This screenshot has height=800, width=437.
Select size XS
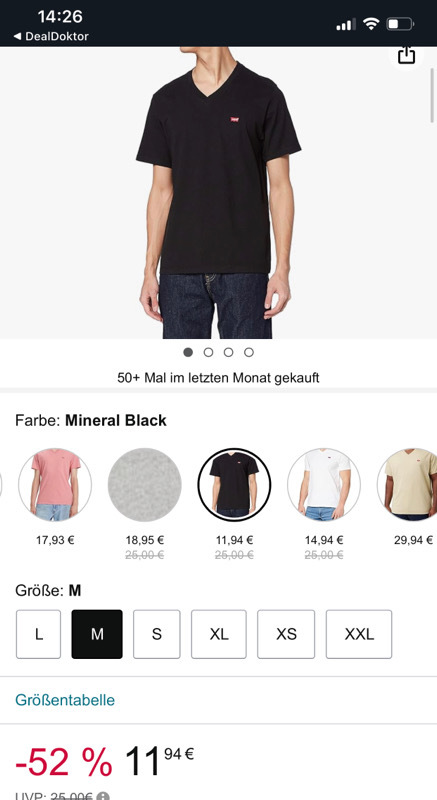point(286,634)
